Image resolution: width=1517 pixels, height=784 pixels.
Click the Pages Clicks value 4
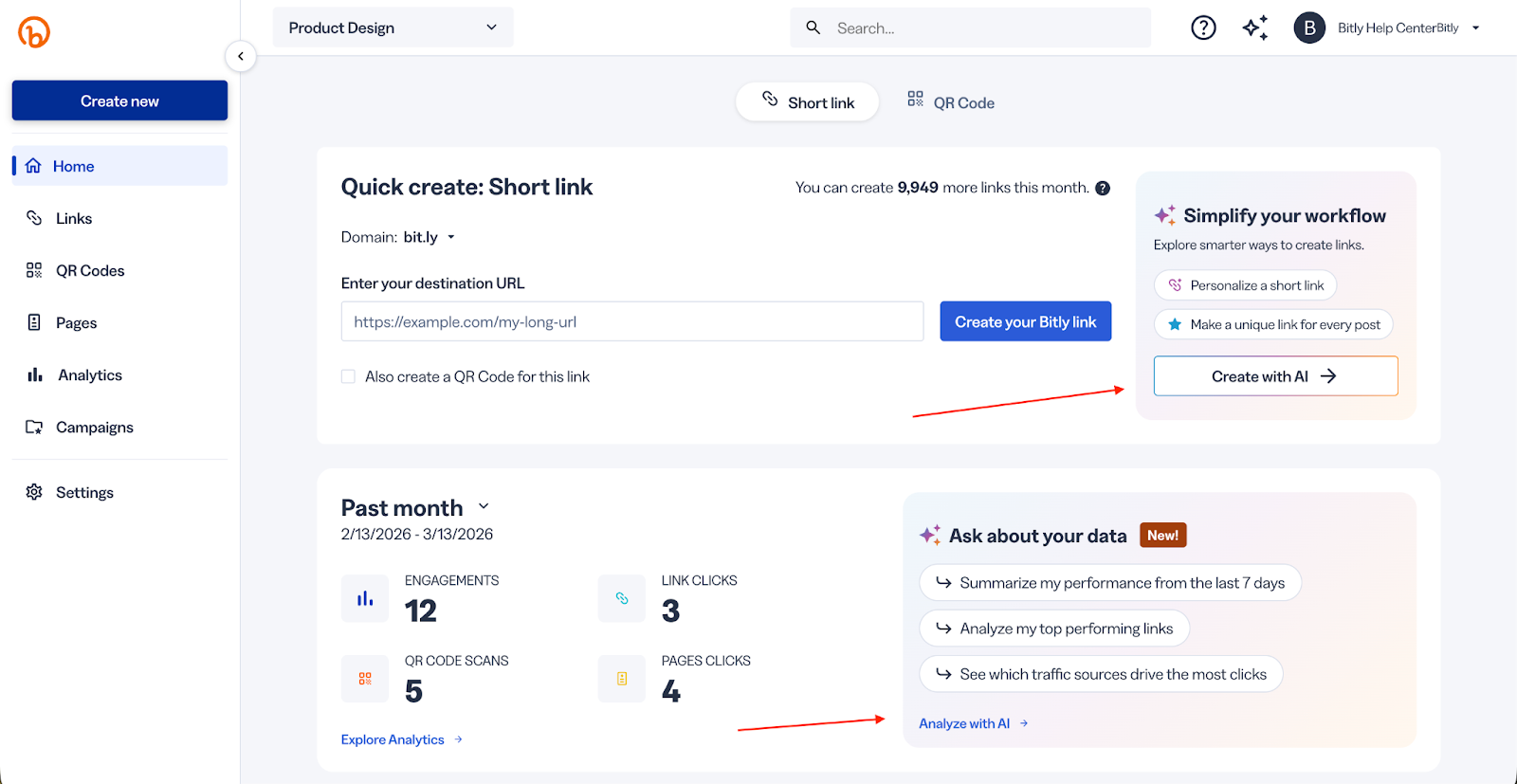tap(671, 692)
